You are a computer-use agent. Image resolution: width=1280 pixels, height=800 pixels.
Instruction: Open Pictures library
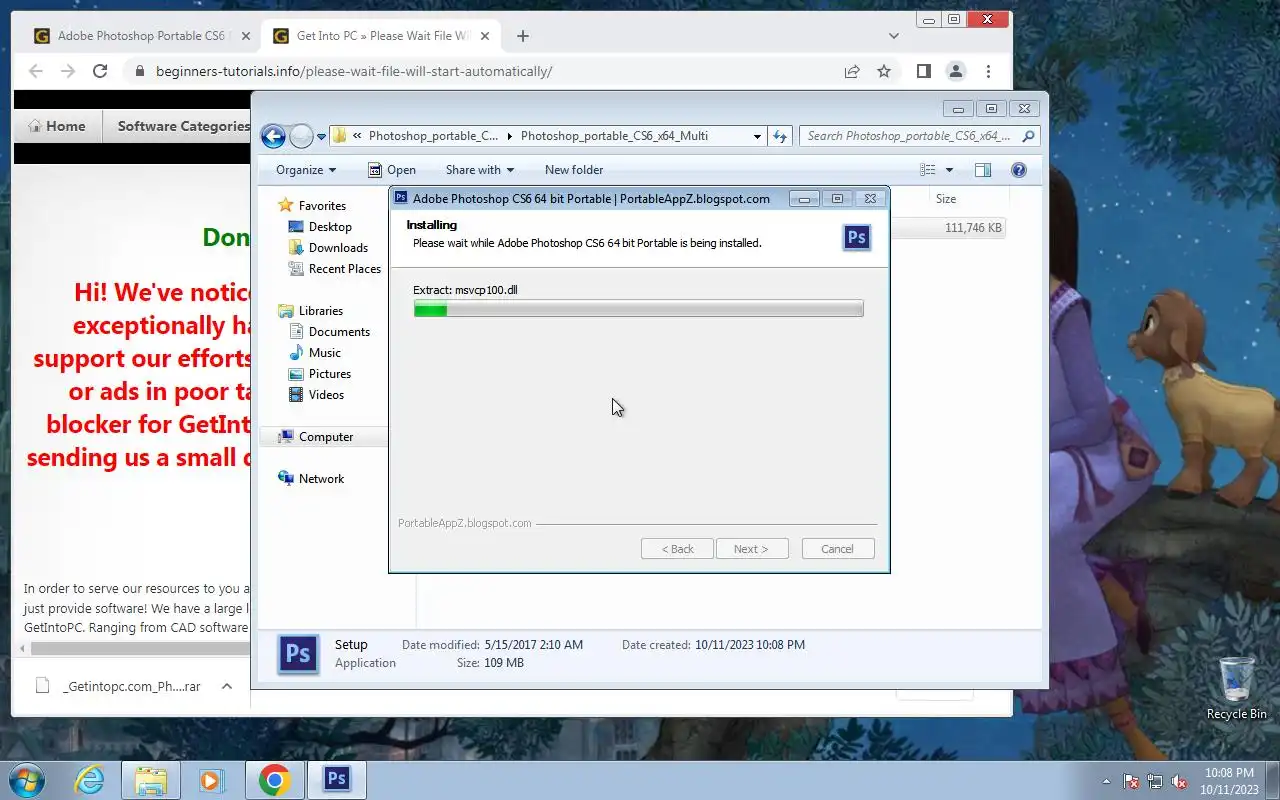pos(330,373)
